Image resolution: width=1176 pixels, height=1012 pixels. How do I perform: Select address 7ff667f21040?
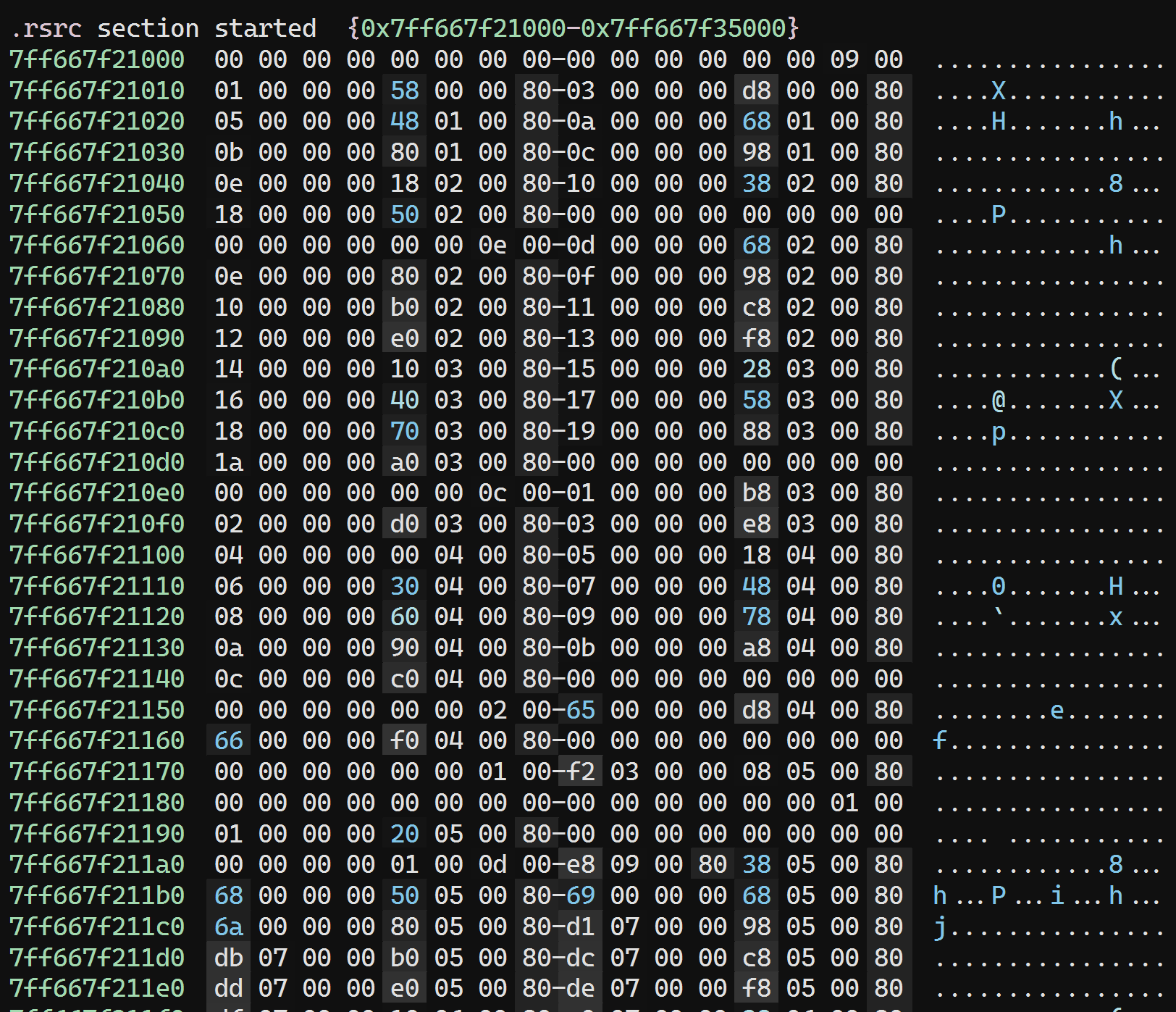pyautogui.click(x=97, y=183)
